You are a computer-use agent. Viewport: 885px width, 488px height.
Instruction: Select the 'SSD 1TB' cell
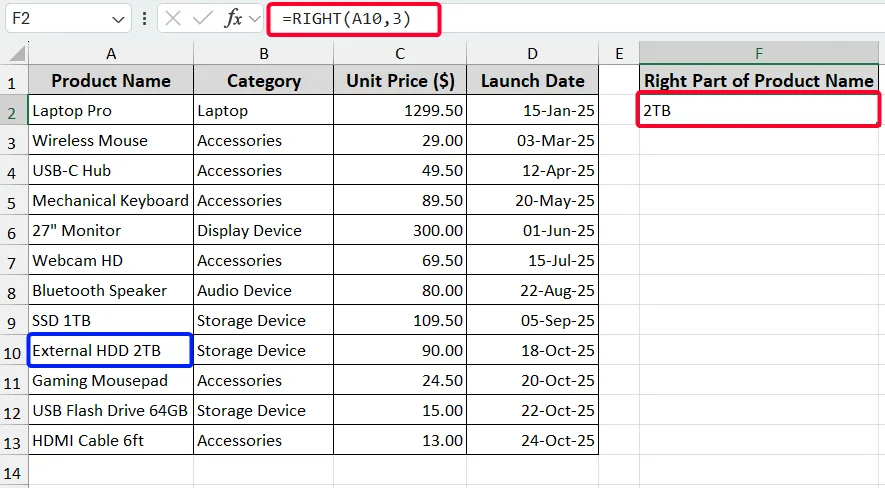[x=111, y=320]
